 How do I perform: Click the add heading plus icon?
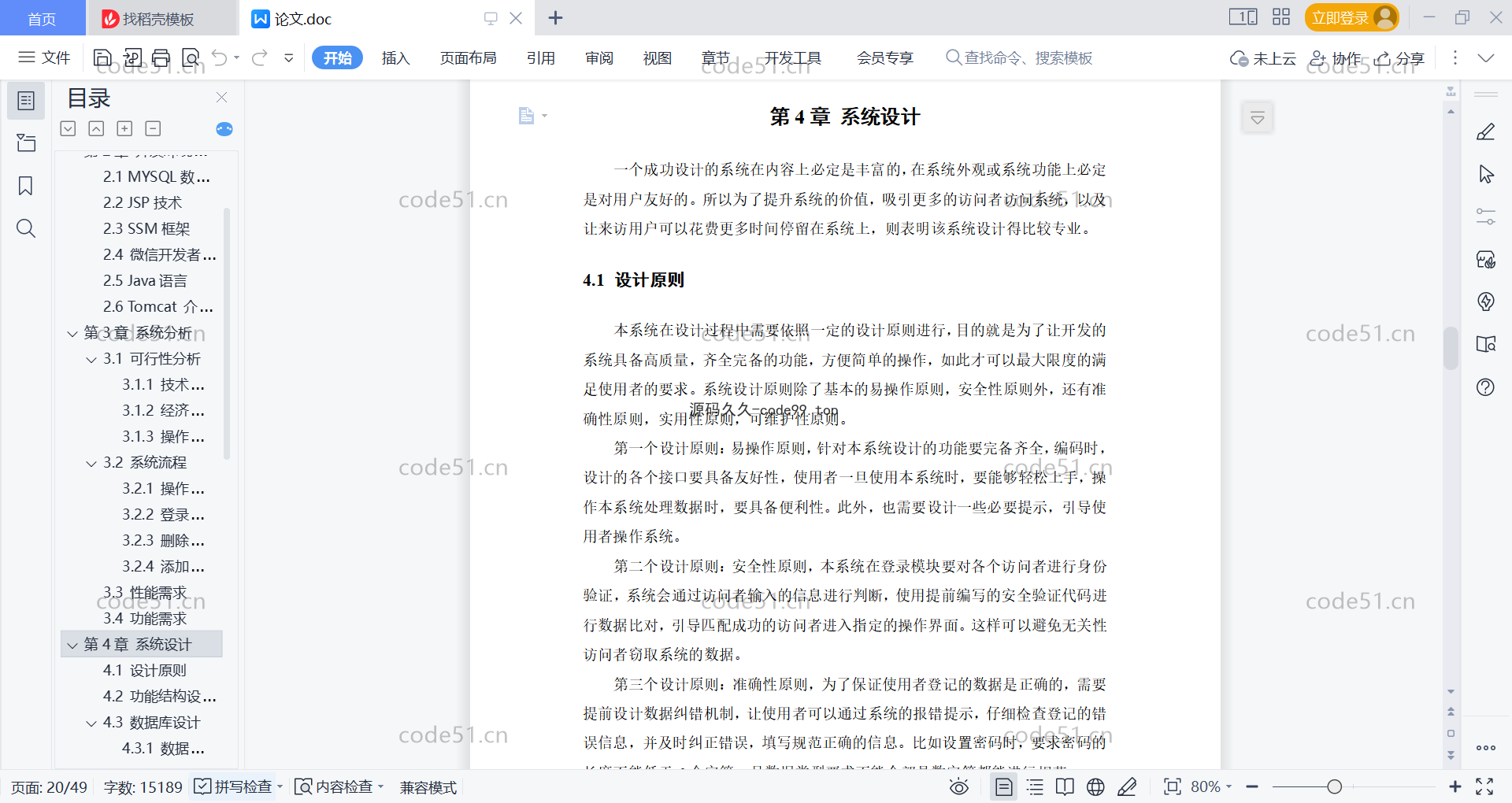click(124, 128)
